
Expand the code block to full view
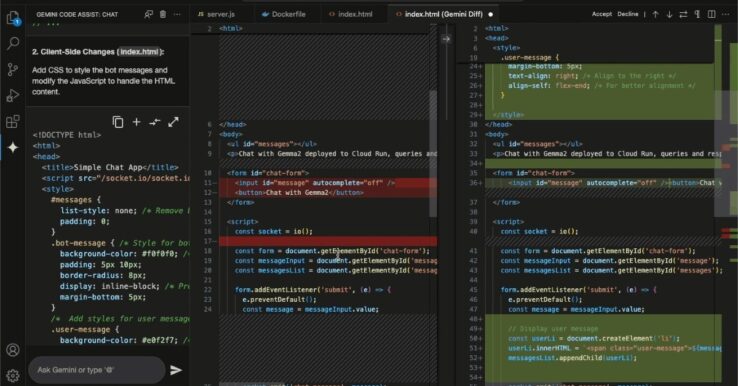(x=173, y=122)
